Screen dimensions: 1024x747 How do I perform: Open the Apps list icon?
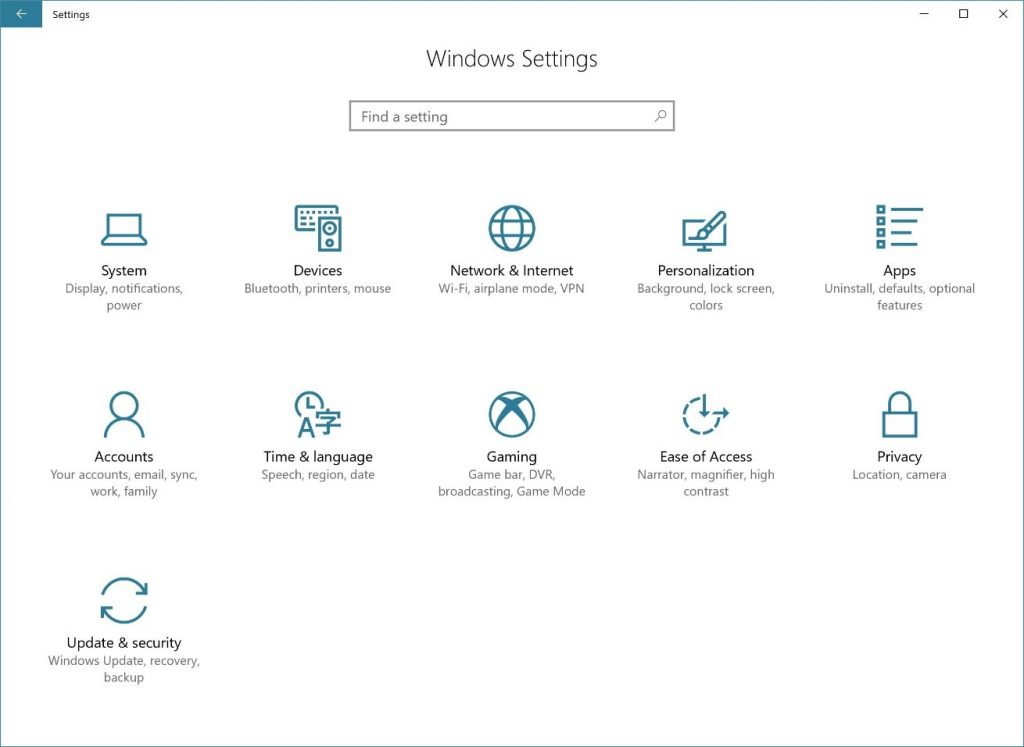(899, 228)
